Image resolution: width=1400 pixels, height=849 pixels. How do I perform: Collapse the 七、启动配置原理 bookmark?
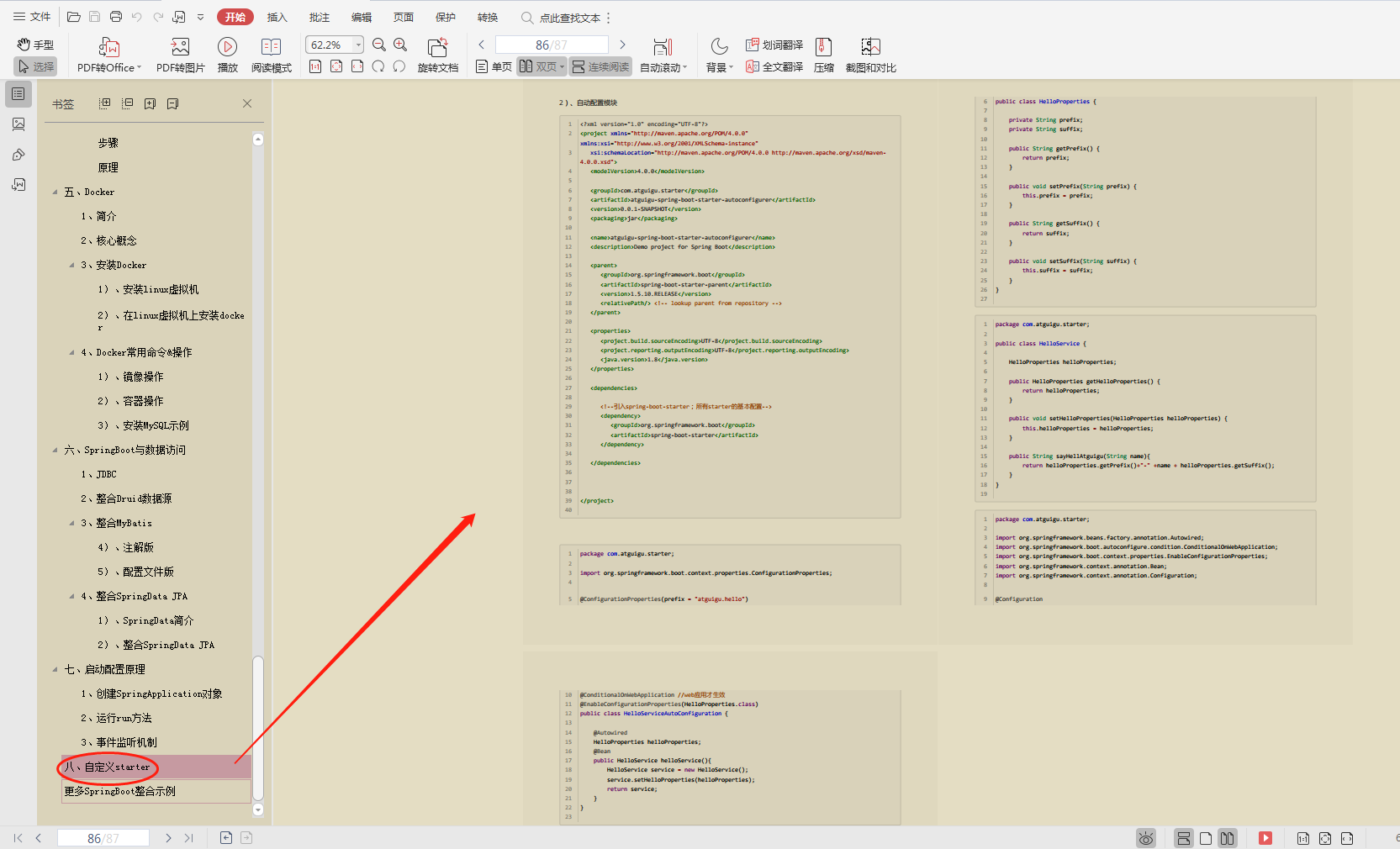click(x=55, y=670)
